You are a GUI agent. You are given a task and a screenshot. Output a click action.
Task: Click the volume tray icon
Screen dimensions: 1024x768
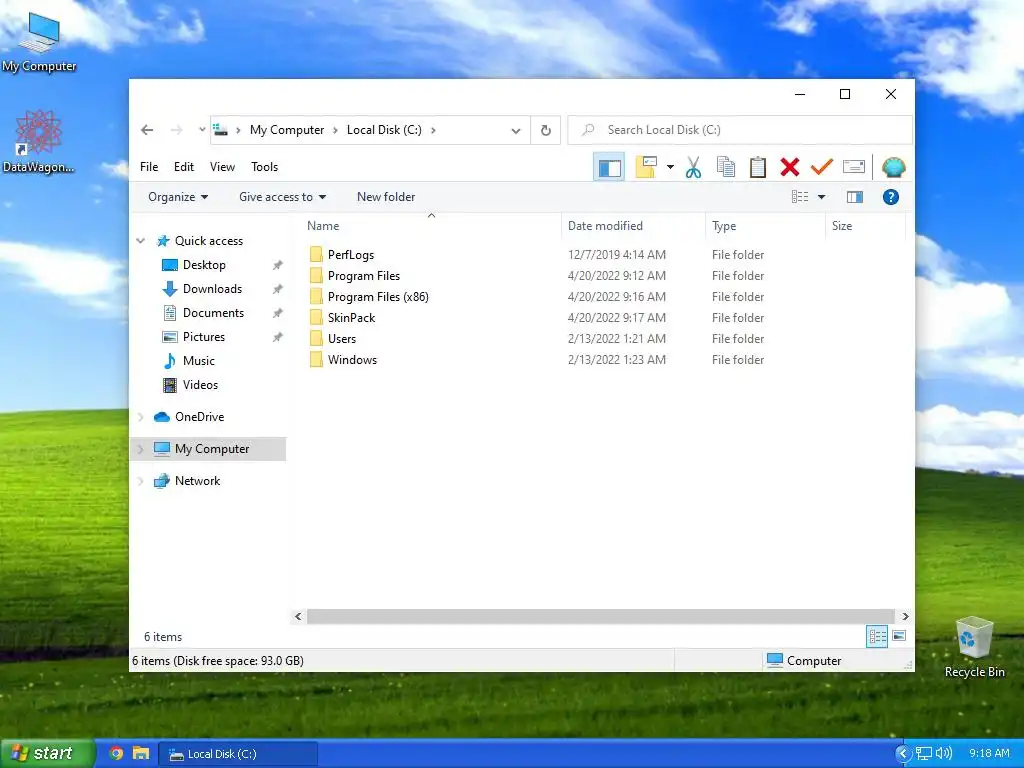pyautogui.click(x=944, y=754)
